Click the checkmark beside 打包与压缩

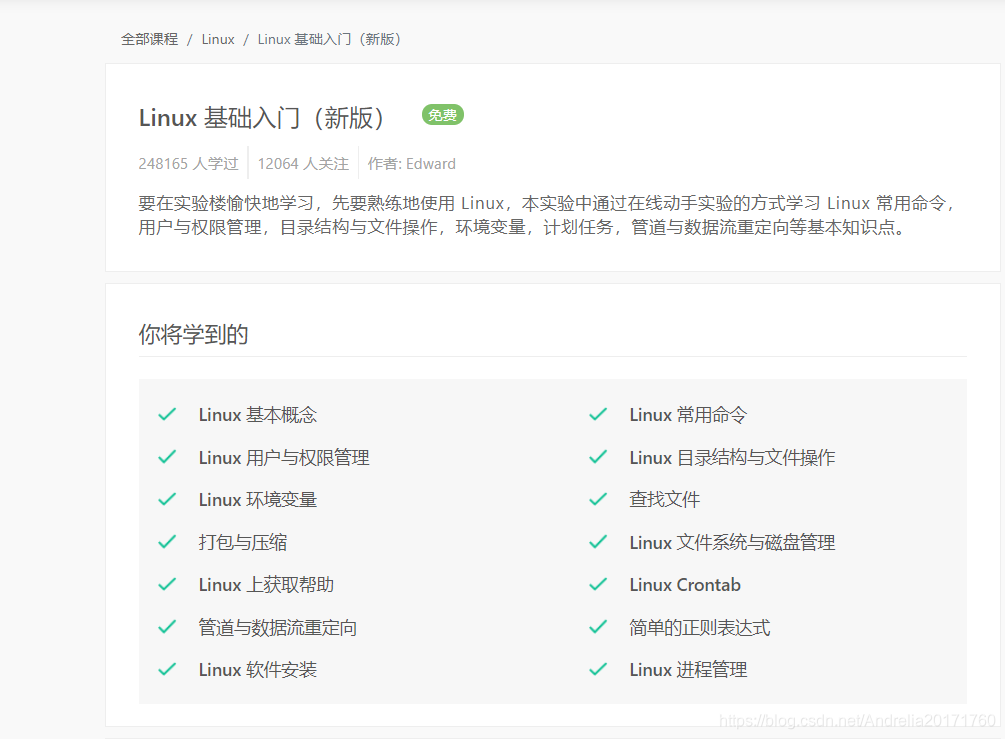click(167, 542)
